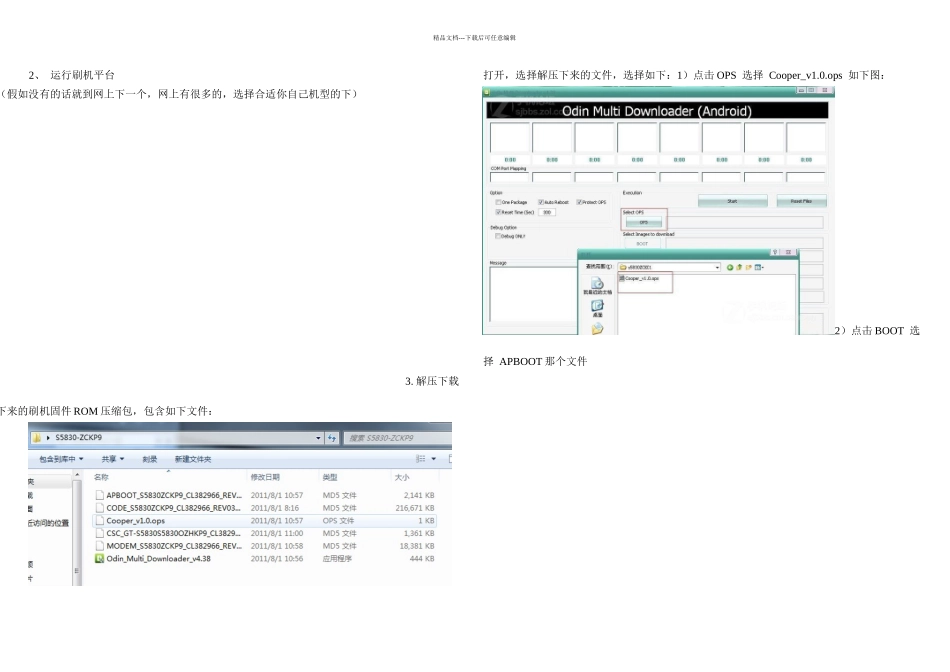Image resolution: width=950 pixels, height=672 pixels.
Task: Toggle the One Package checkbox
Action: (x=498, y=202)
